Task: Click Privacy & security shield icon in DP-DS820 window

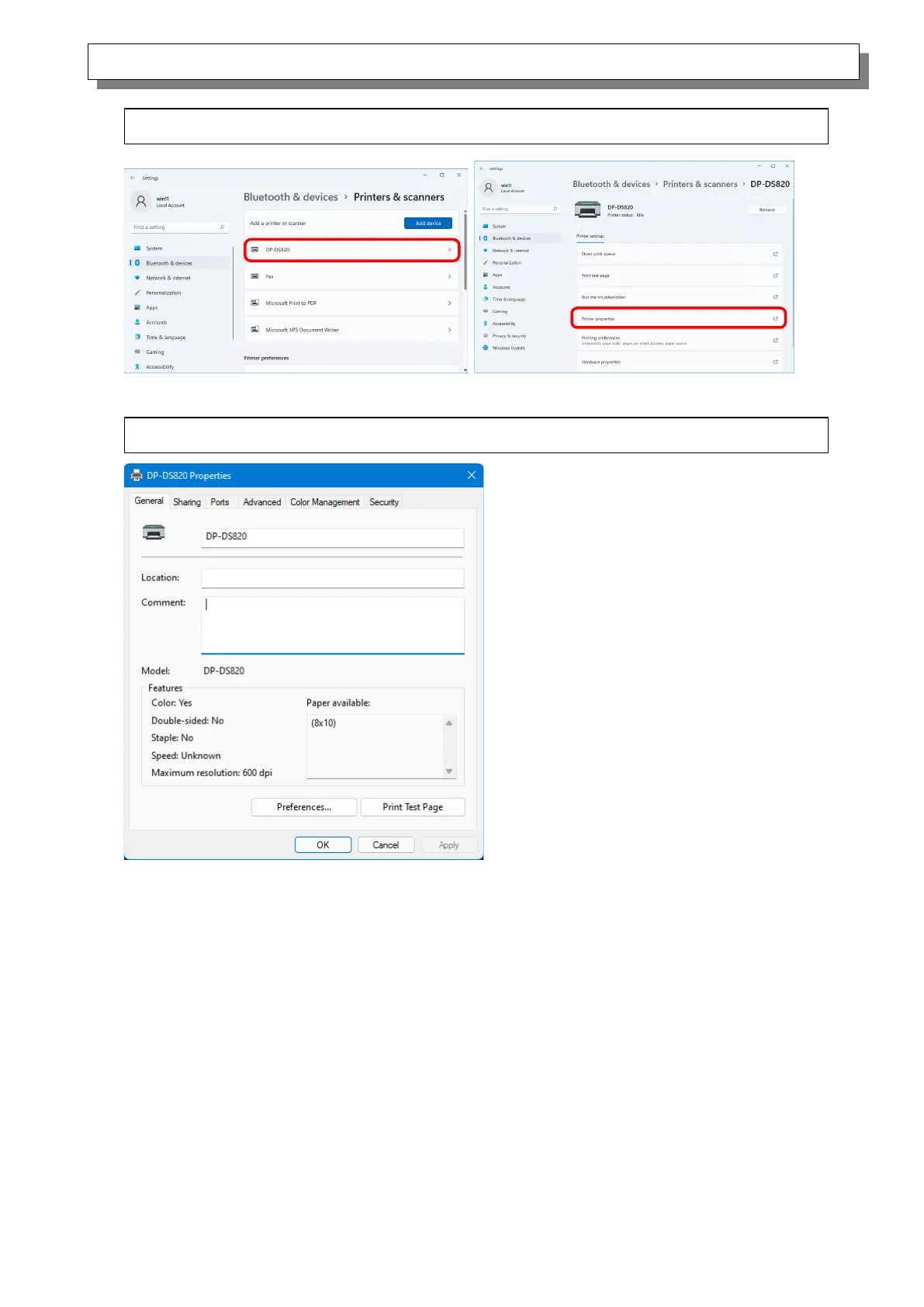Action: click(486, 336)
